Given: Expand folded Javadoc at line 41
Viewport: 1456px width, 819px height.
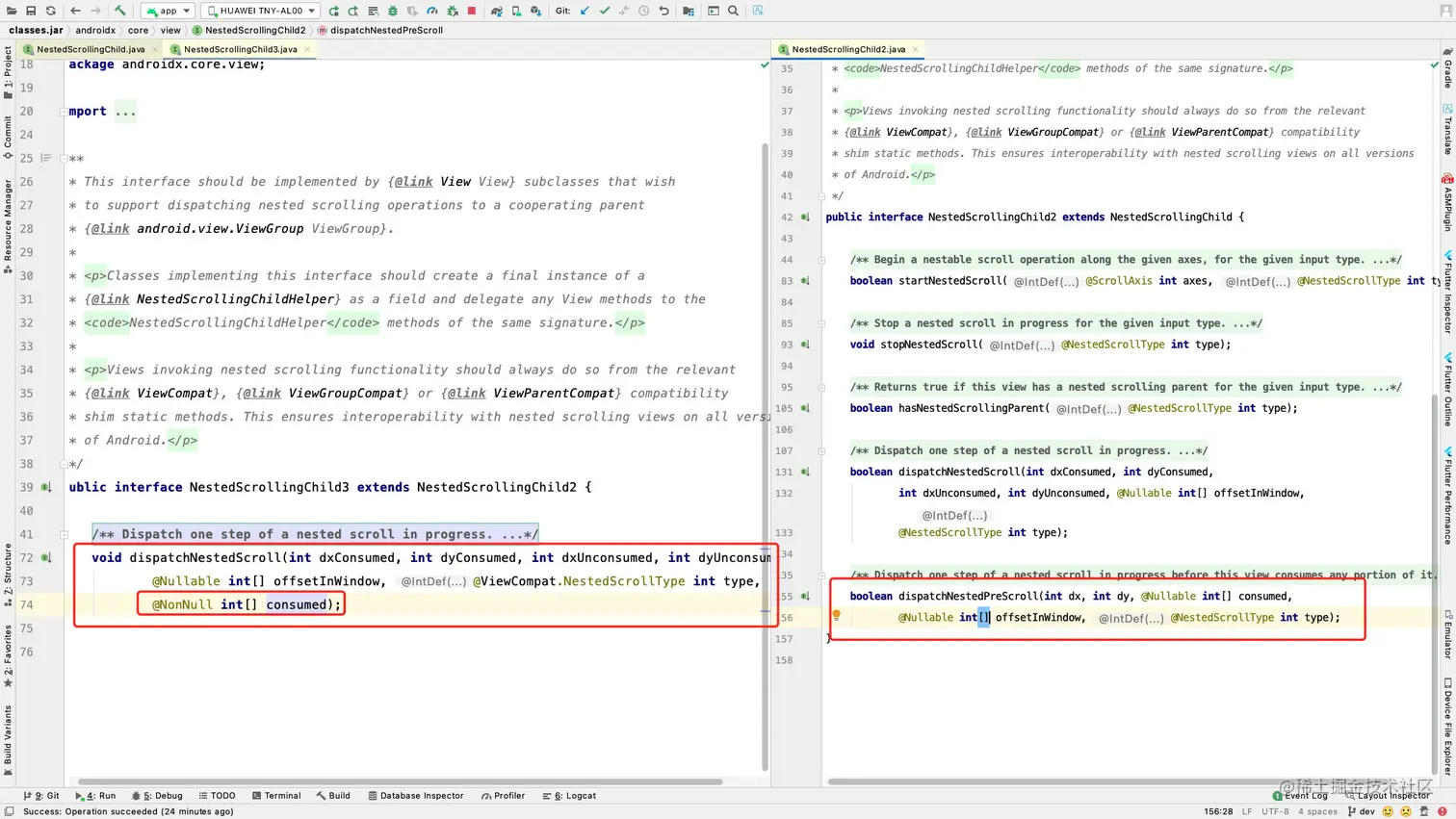Looking at the screenshot, I should coord(64,534).
